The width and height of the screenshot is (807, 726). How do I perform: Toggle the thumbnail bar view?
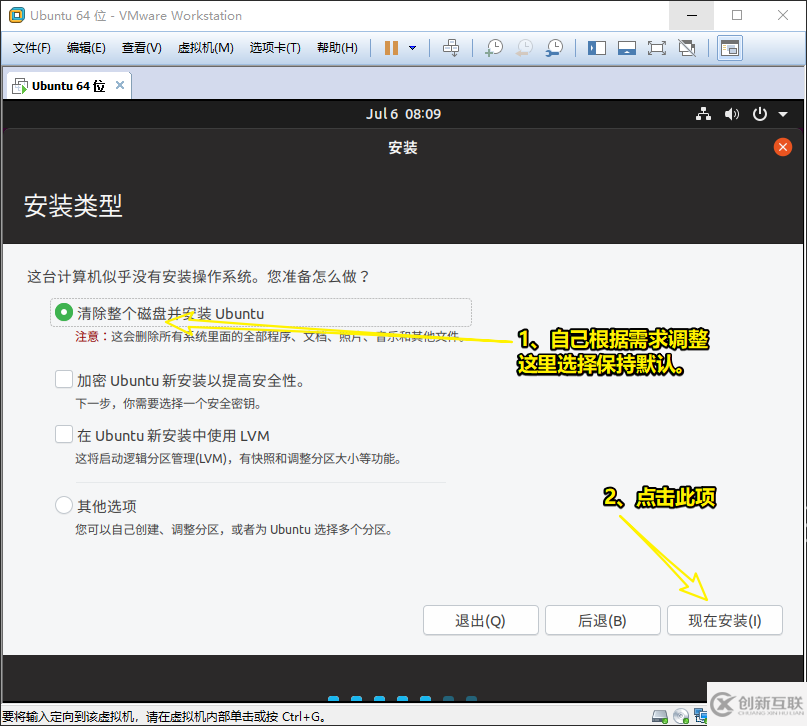pos(626,48)
